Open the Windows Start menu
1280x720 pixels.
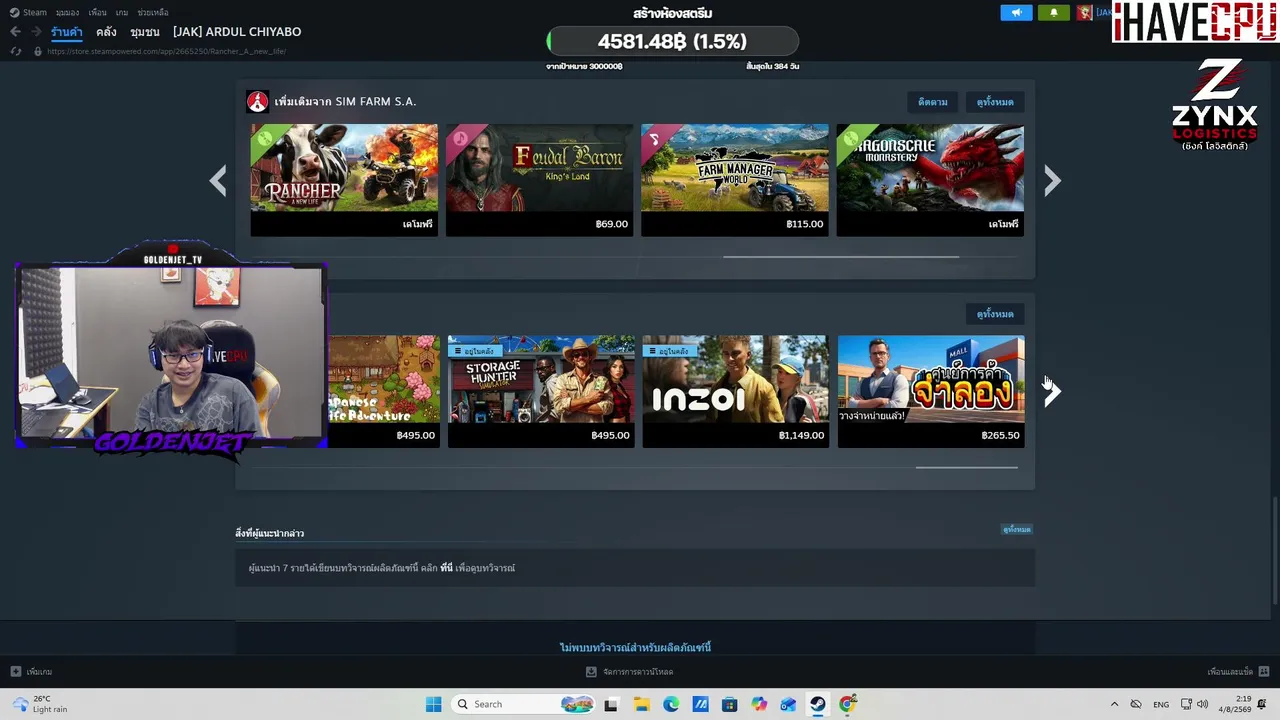point(433,704)
